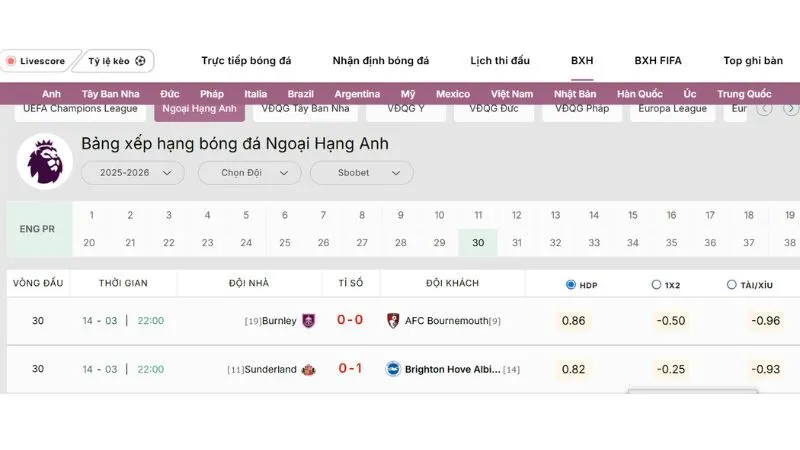Viewport: 800px width, 450px height.
Task: Open the Trực tiếp bóng đá menu
Action: [x=246, y=61]
